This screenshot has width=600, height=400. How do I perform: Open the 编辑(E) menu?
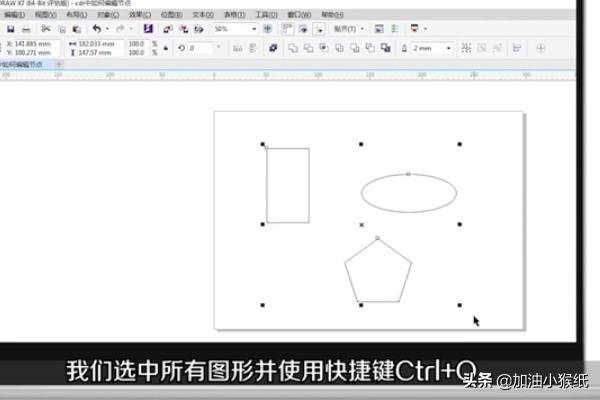15,15
